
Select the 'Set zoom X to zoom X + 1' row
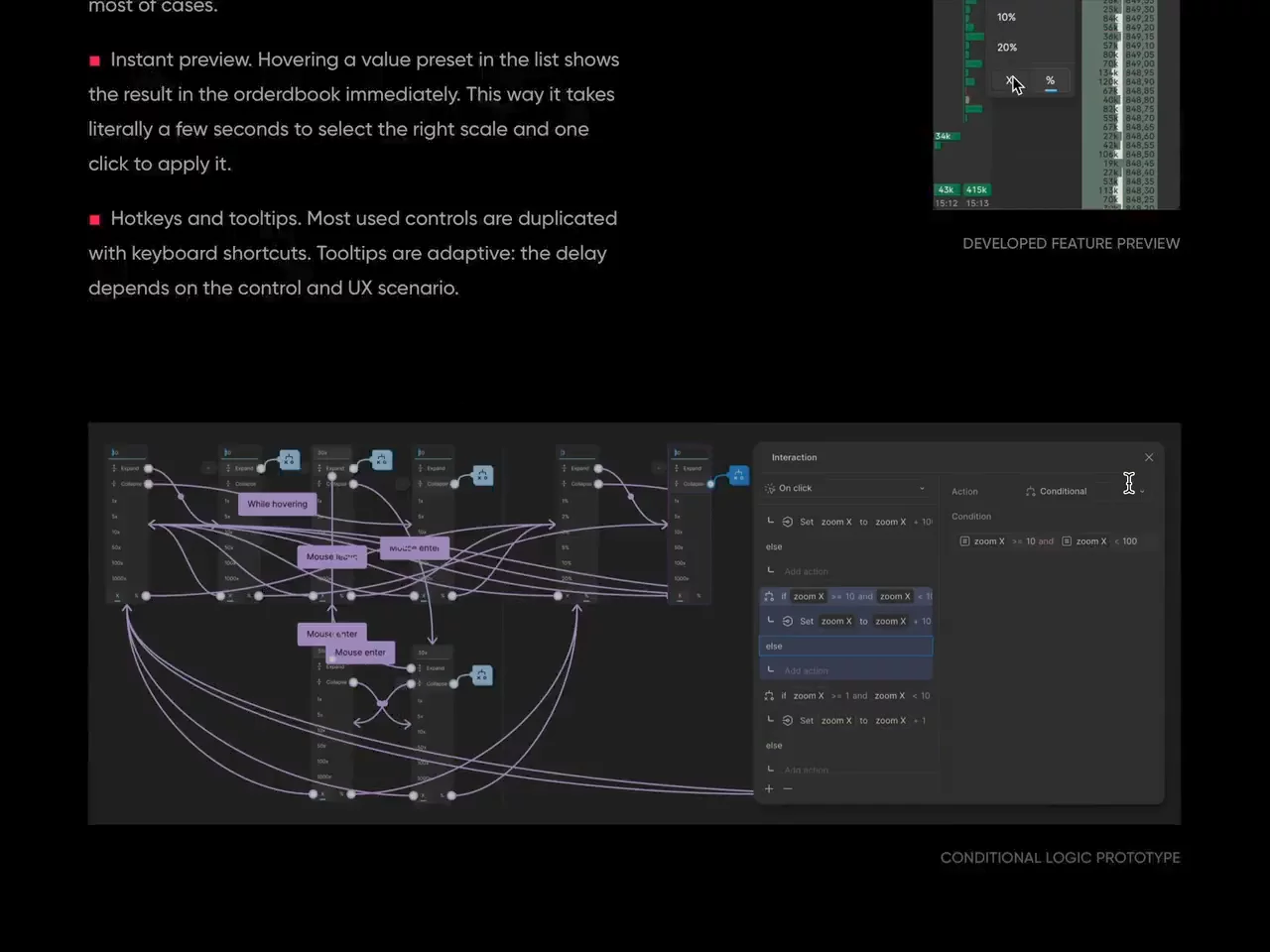point(845,720)
